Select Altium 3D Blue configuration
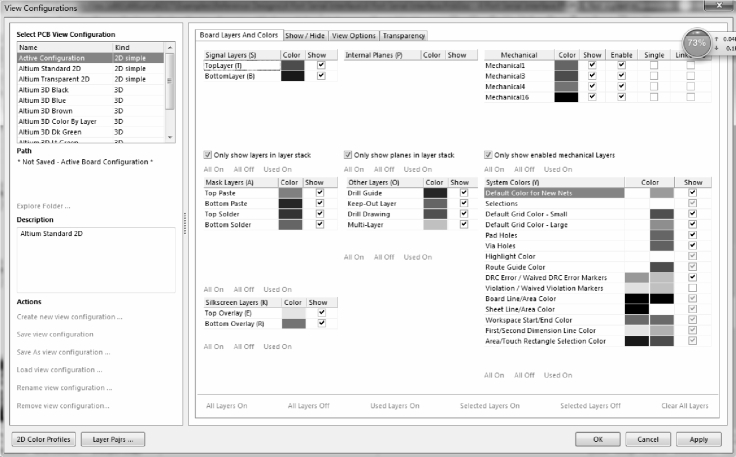736x457 pixels. [x=91, y=100]
